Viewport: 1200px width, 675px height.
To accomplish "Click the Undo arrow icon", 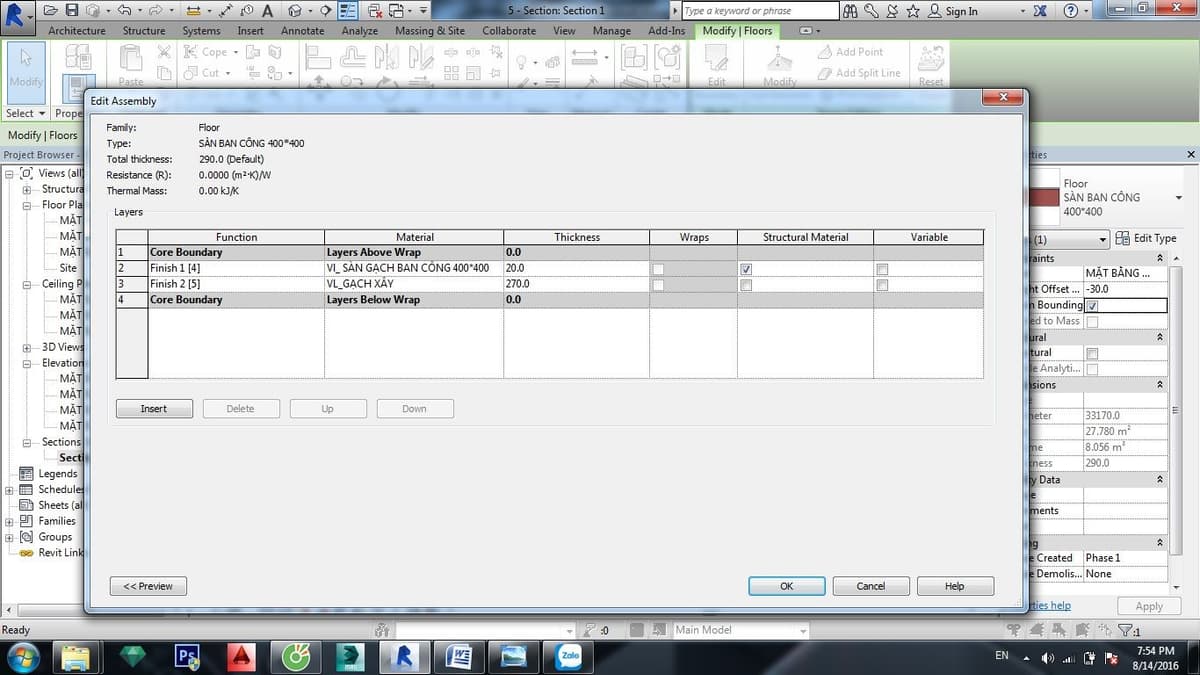I will click(x=124, y=10).
